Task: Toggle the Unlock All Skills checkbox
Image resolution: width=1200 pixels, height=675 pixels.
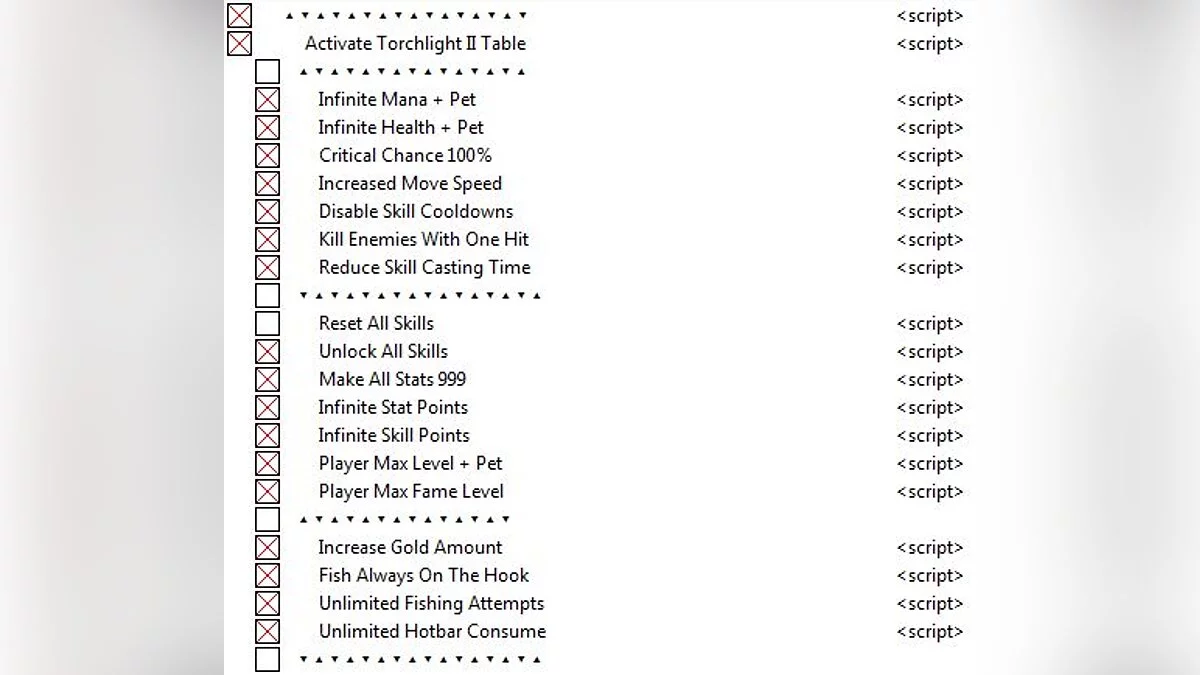Action: tap(267, 352)
